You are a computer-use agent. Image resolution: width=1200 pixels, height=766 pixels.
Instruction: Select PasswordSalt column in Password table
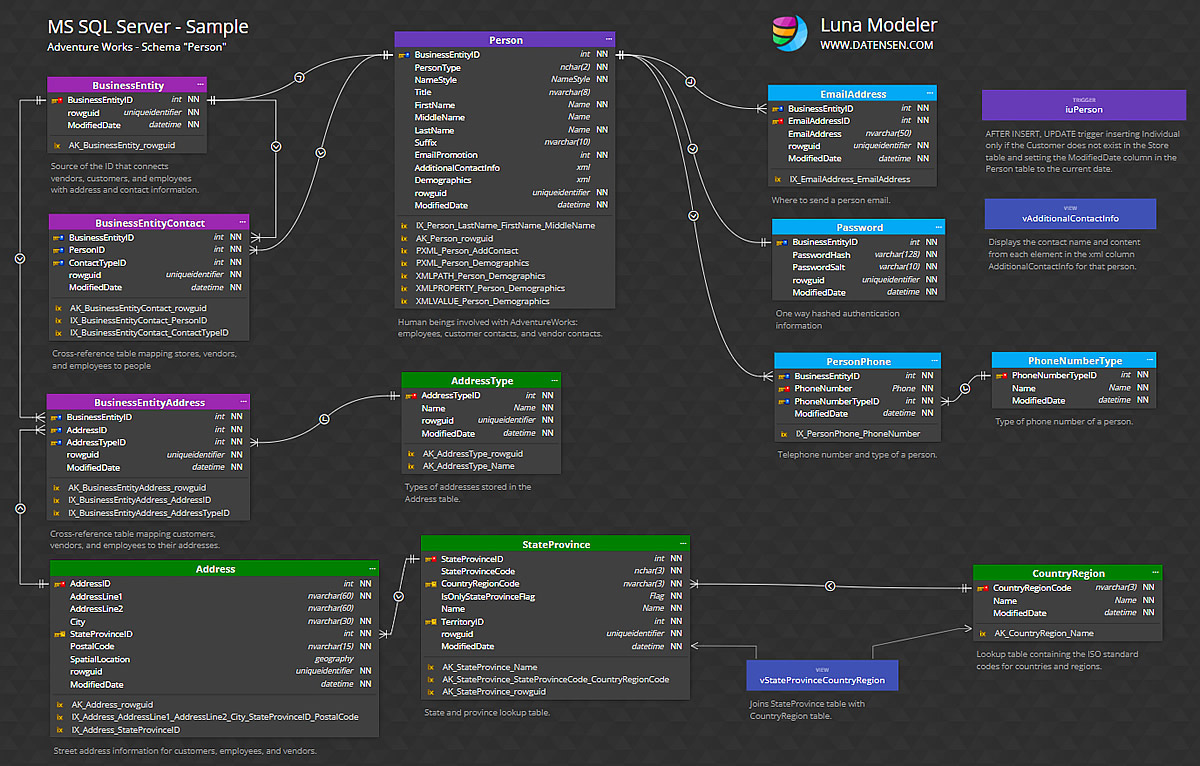coord(858,267)
